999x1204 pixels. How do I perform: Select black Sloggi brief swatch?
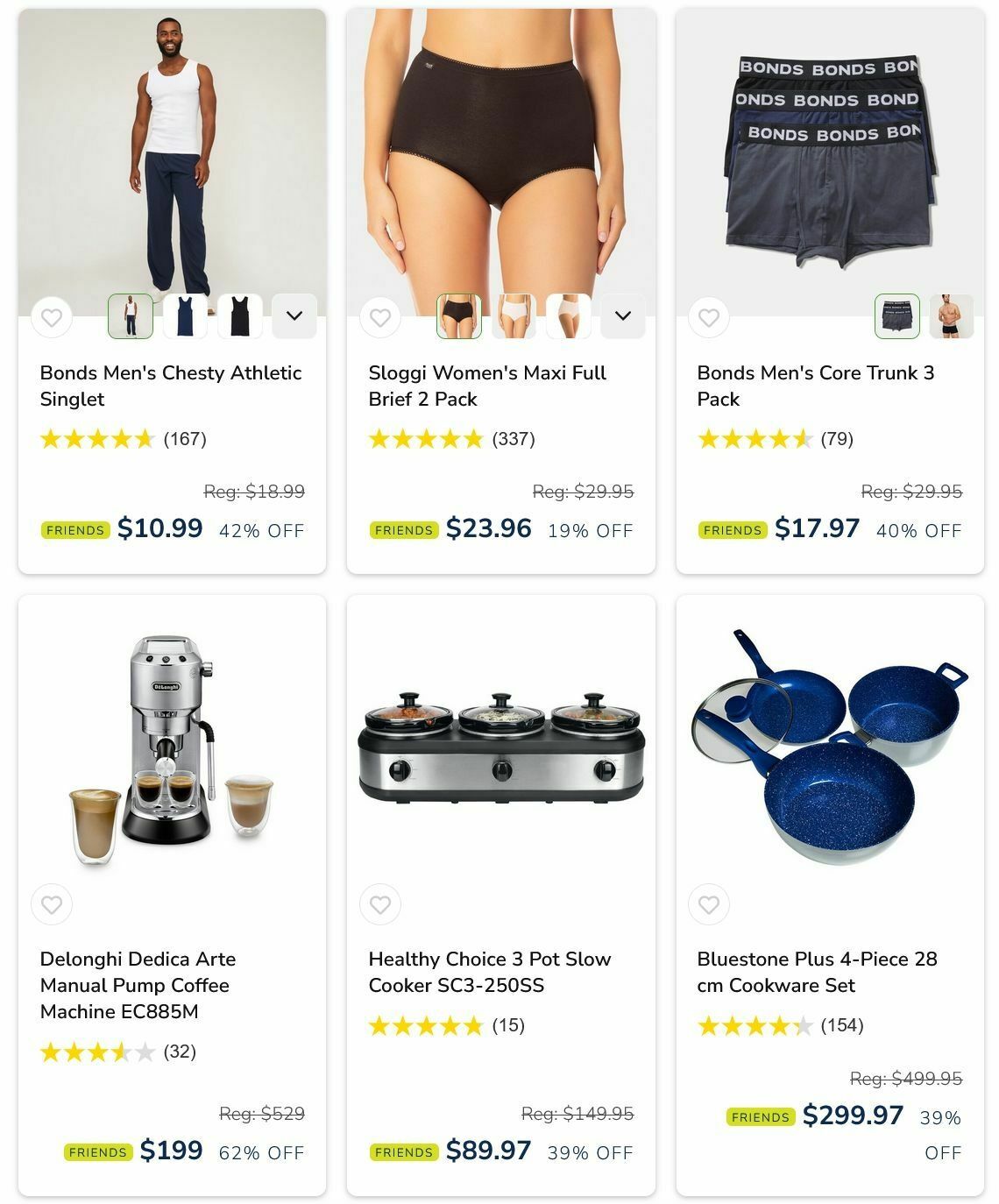[459, 316]
